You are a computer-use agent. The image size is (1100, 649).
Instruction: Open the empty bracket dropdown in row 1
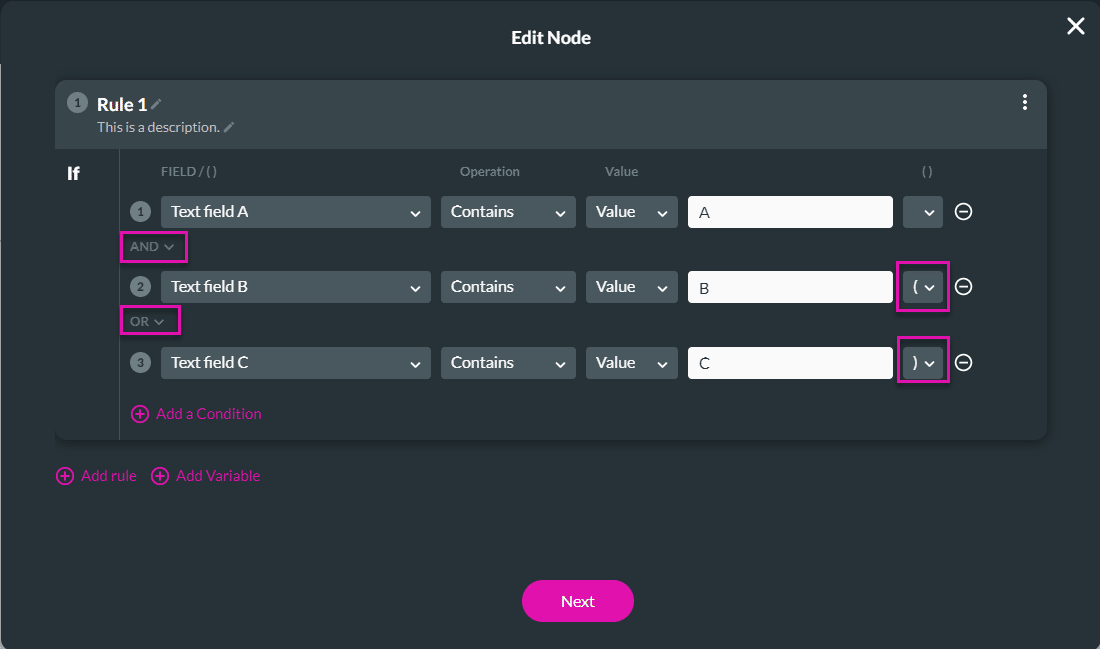(923, 212)
